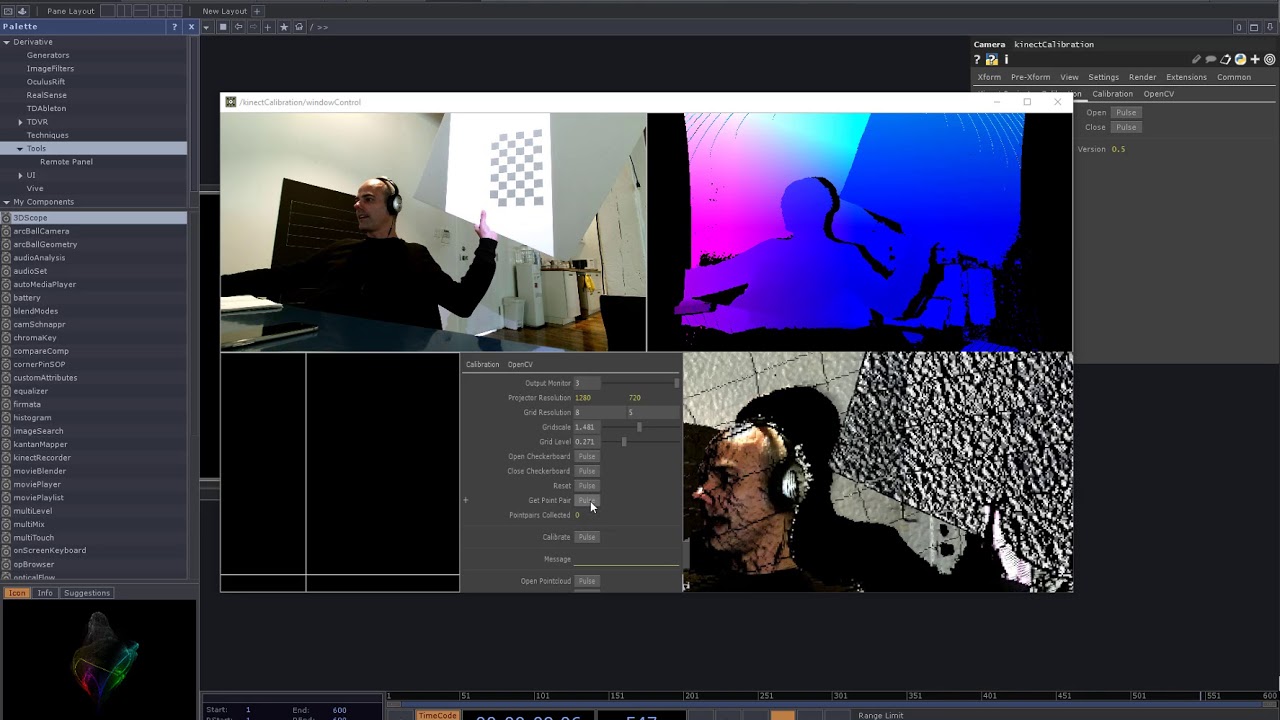Click the forward arrow in the path bar
This screenshot has width=1280, height=720.
pos(253,27)
